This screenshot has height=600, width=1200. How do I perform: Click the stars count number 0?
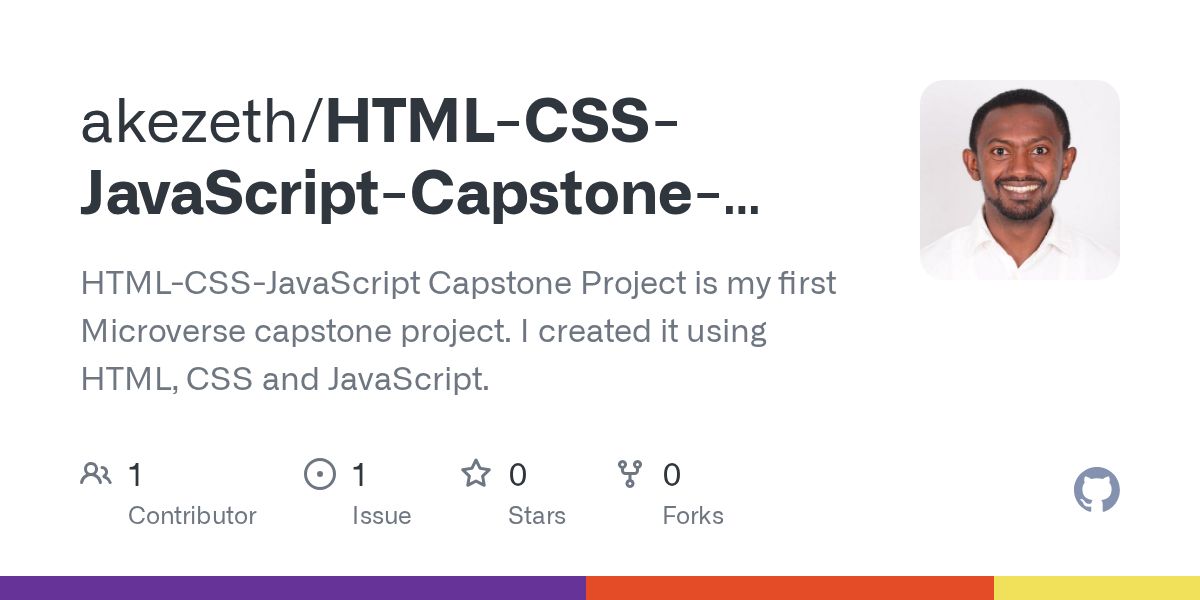coord(517,475)
